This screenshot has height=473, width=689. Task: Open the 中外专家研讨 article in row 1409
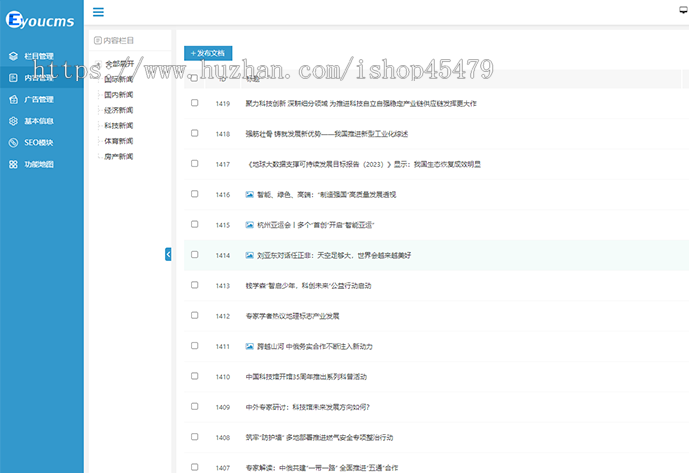click(308, 407)
